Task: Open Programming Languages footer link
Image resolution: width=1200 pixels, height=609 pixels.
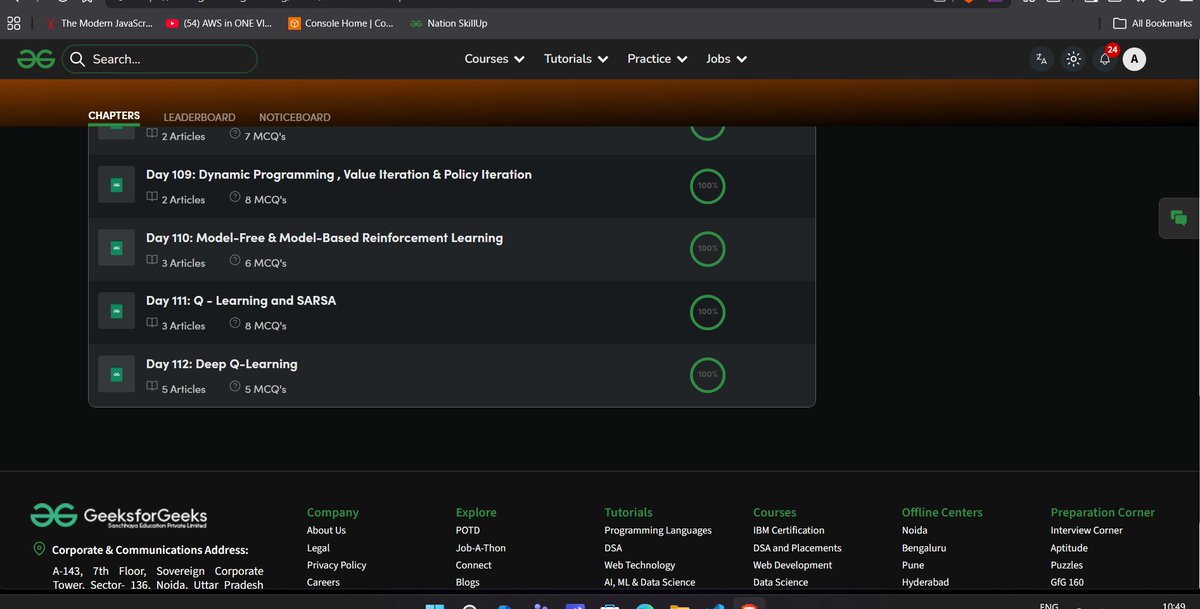Action: tap(658, 530)
